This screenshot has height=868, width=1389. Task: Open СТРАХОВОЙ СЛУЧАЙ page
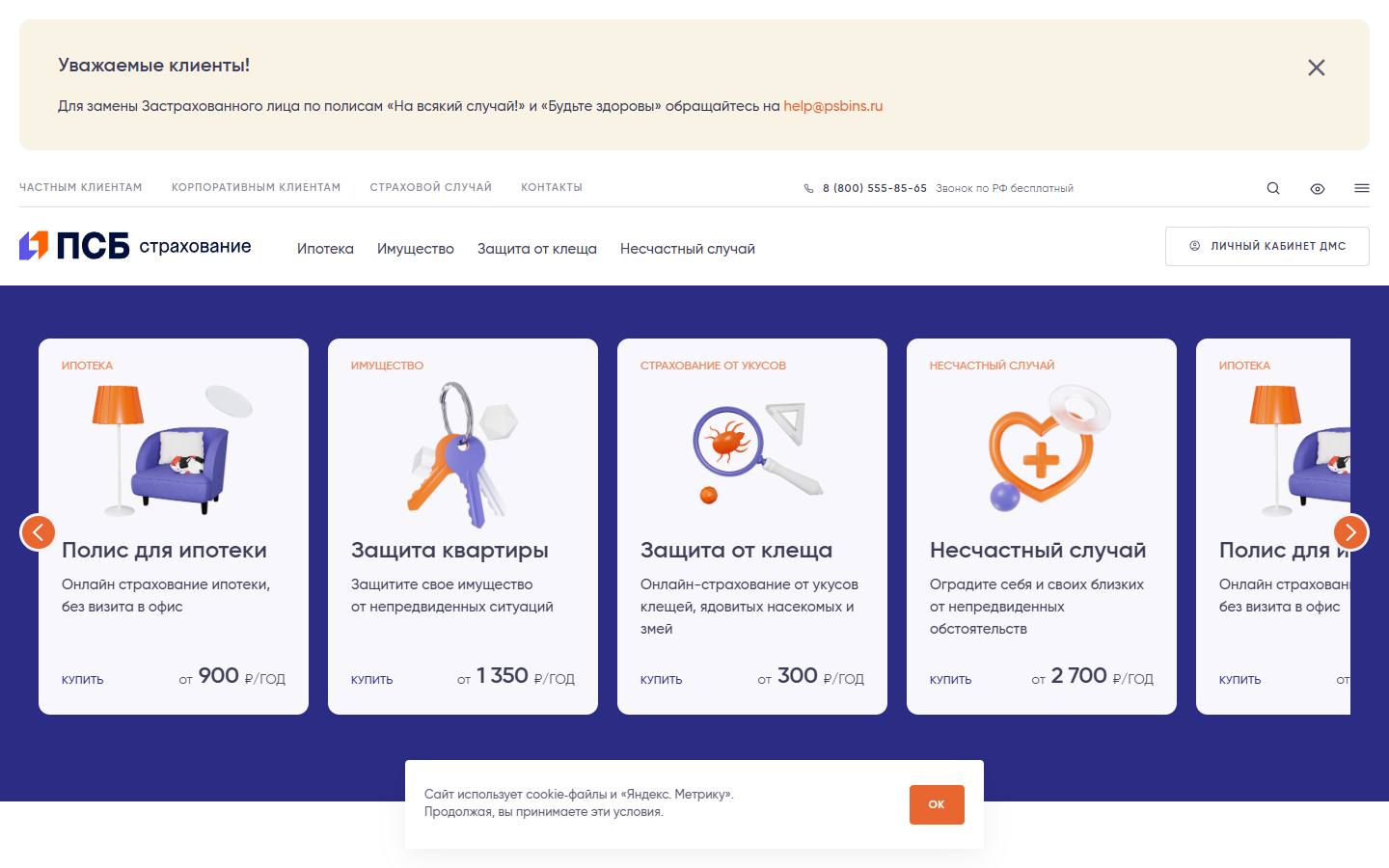coord(431,187)
